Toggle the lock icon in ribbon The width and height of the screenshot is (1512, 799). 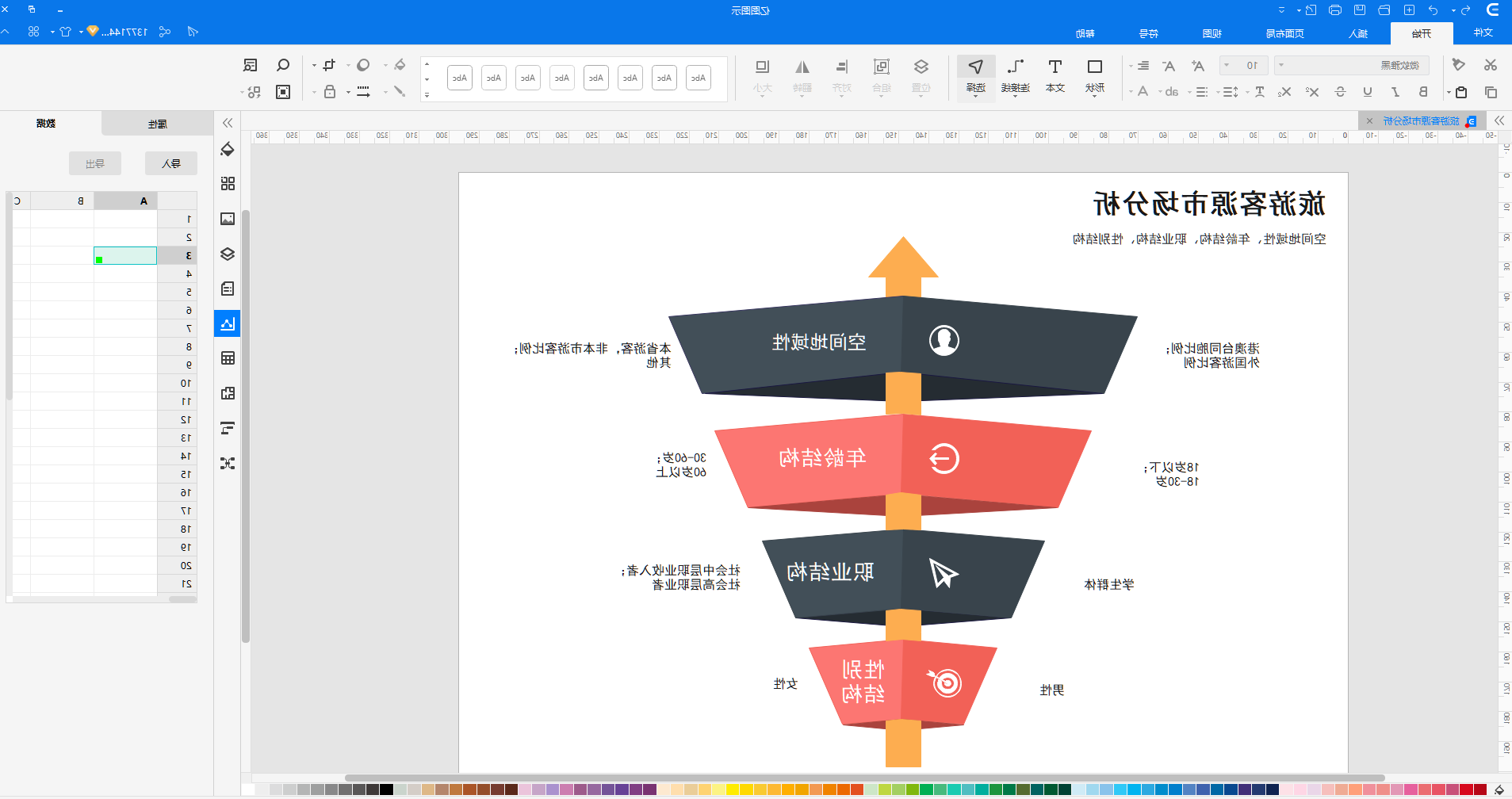click(330, 92)
